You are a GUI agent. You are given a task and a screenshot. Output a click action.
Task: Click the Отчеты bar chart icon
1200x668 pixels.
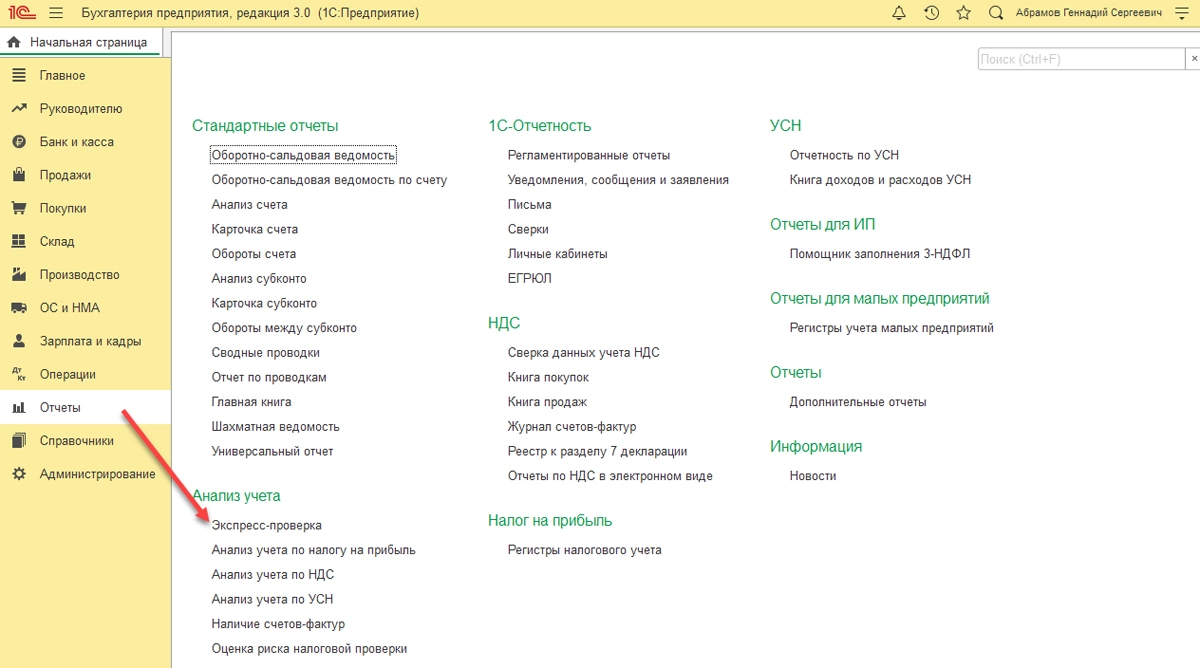coord(18,408)
